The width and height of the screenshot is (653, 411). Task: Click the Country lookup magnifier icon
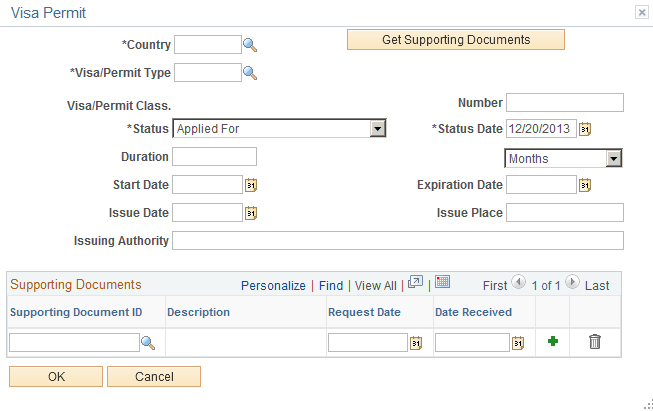251,45
